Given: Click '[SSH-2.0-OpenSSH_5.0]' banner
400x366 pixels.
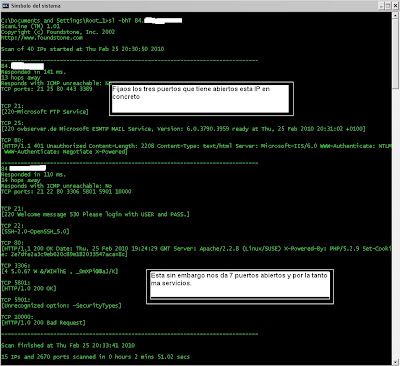Looking at the screenshot, I should point(35,231).
